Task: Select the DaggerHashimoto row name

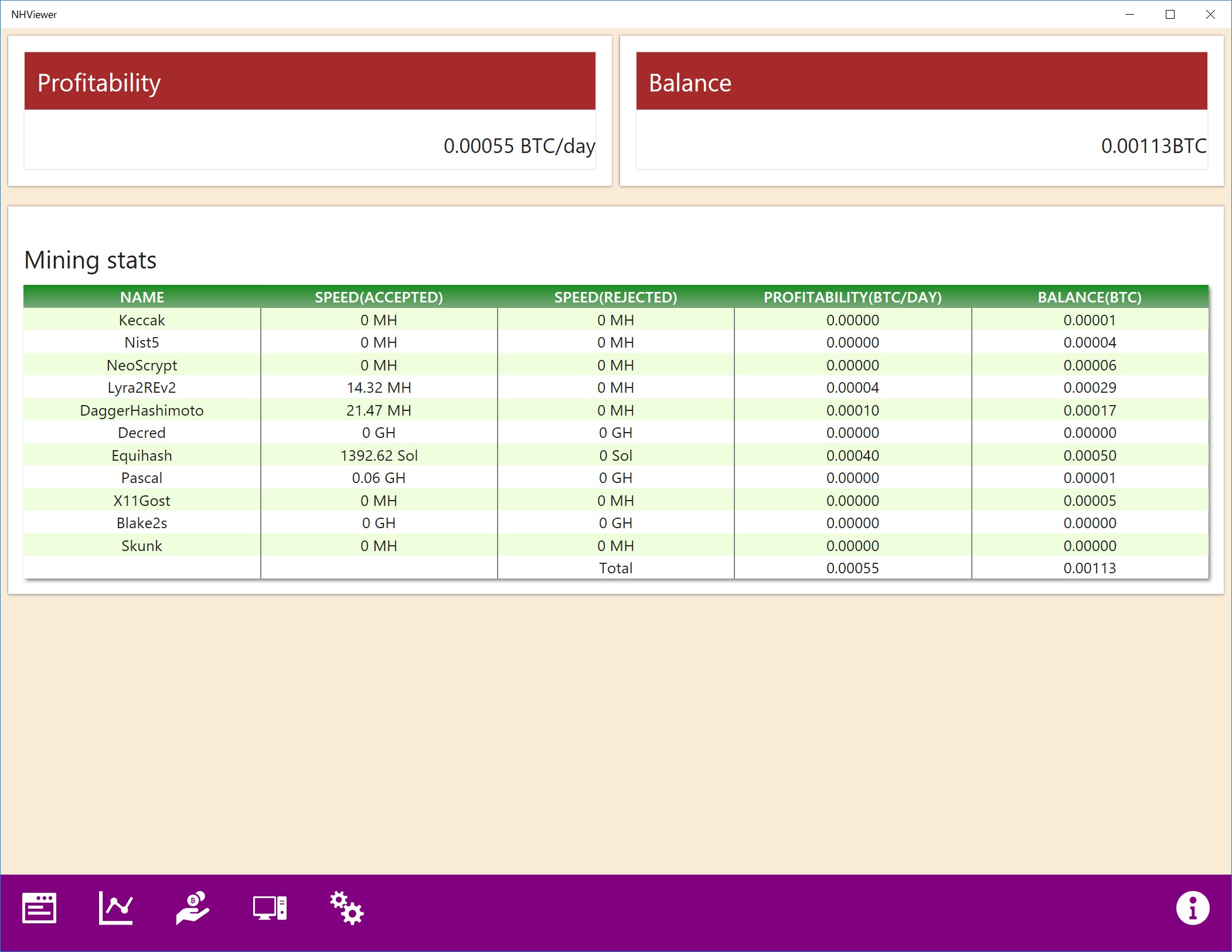Action: click(x=142, y=410)
